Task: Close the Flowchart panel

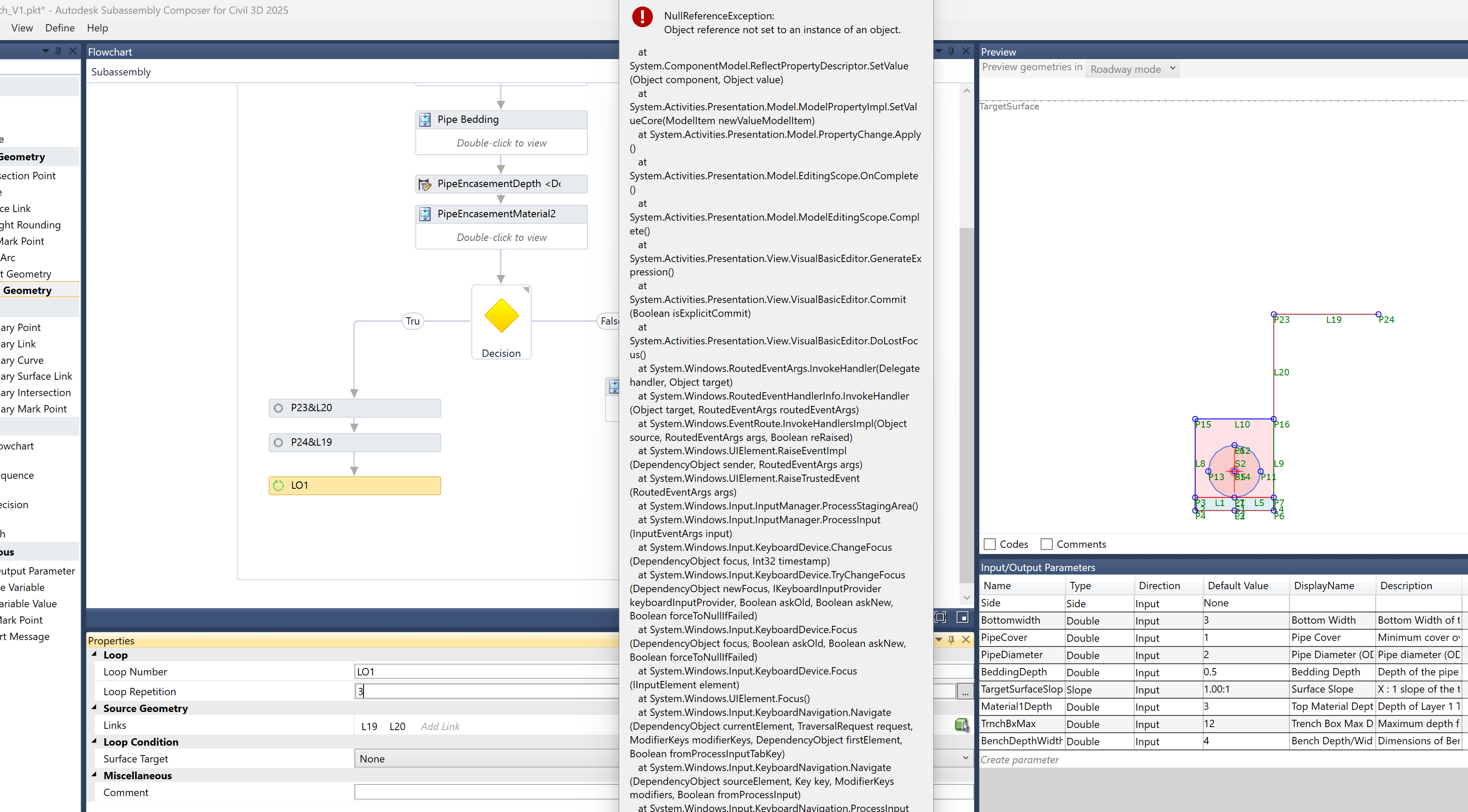Action: (966, 51)
